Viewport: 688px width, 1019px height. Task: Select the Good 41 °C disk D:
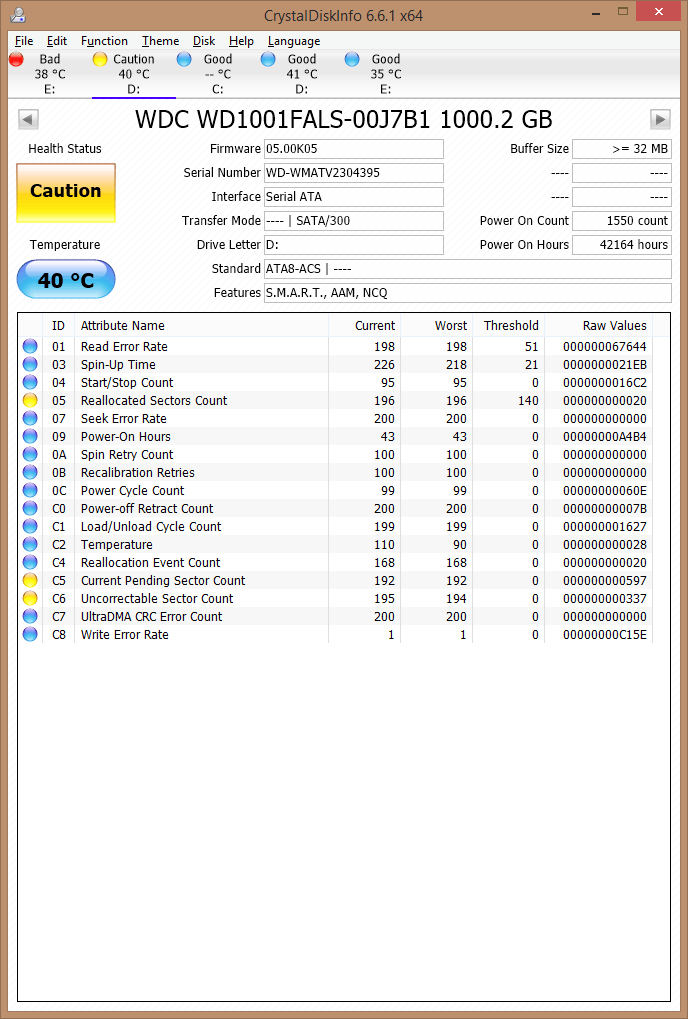[301, 73]
